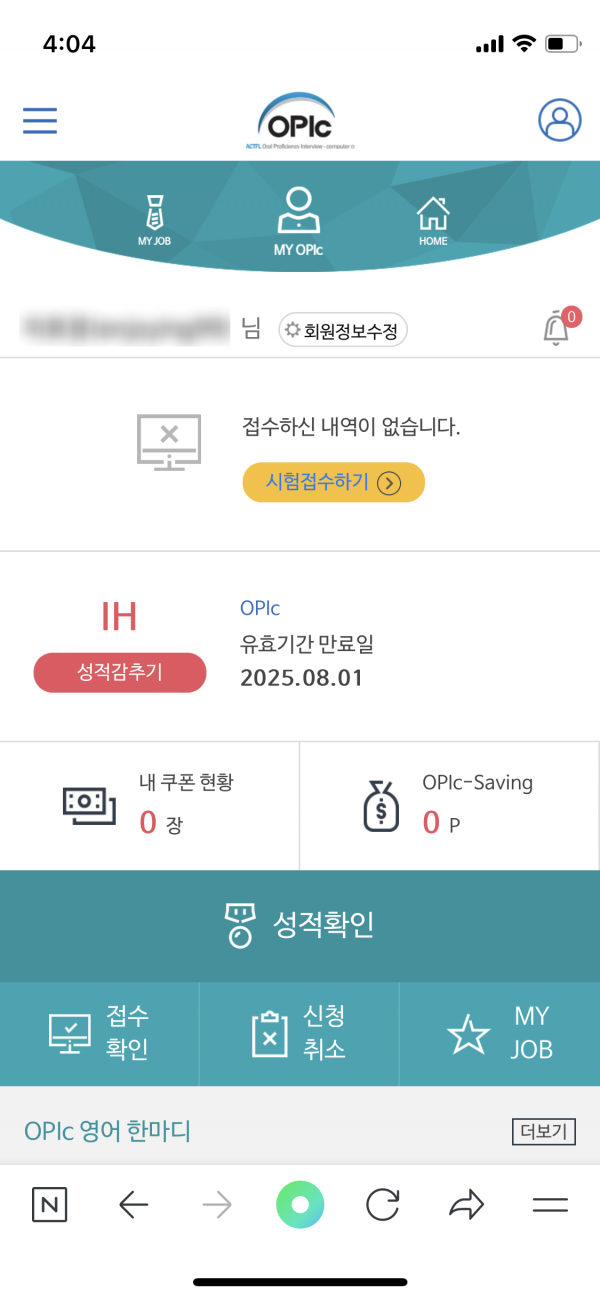Tap the share arrow in the browser bar
The image size is (600, 1299).
pyautogui.click(x=465, y=1205)
